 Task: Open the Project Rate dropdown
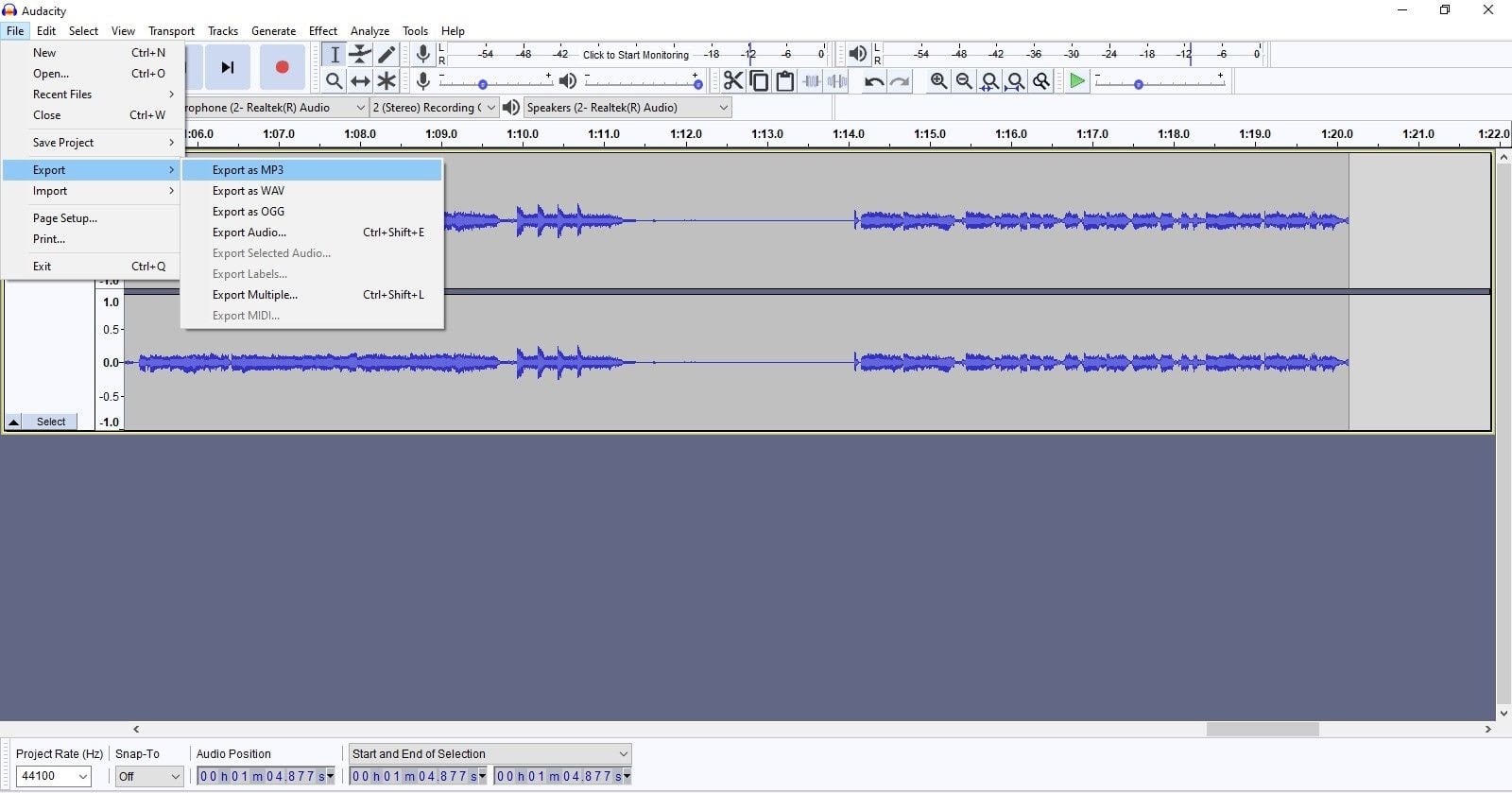tap(54, 776)
